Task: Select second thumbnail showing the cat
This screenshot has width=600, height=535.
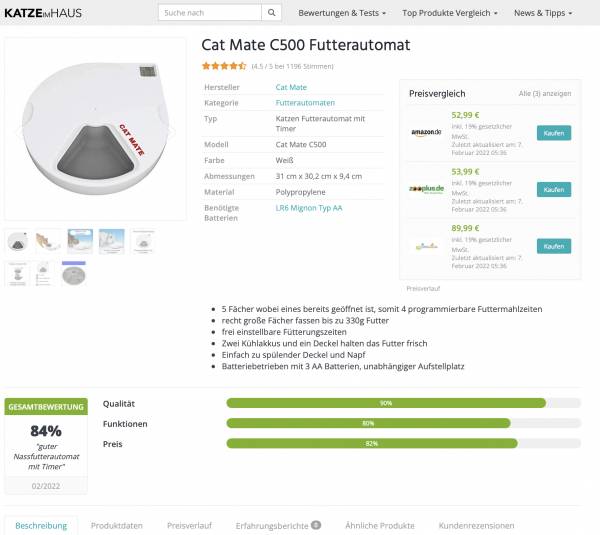Action: click(48, 241)
